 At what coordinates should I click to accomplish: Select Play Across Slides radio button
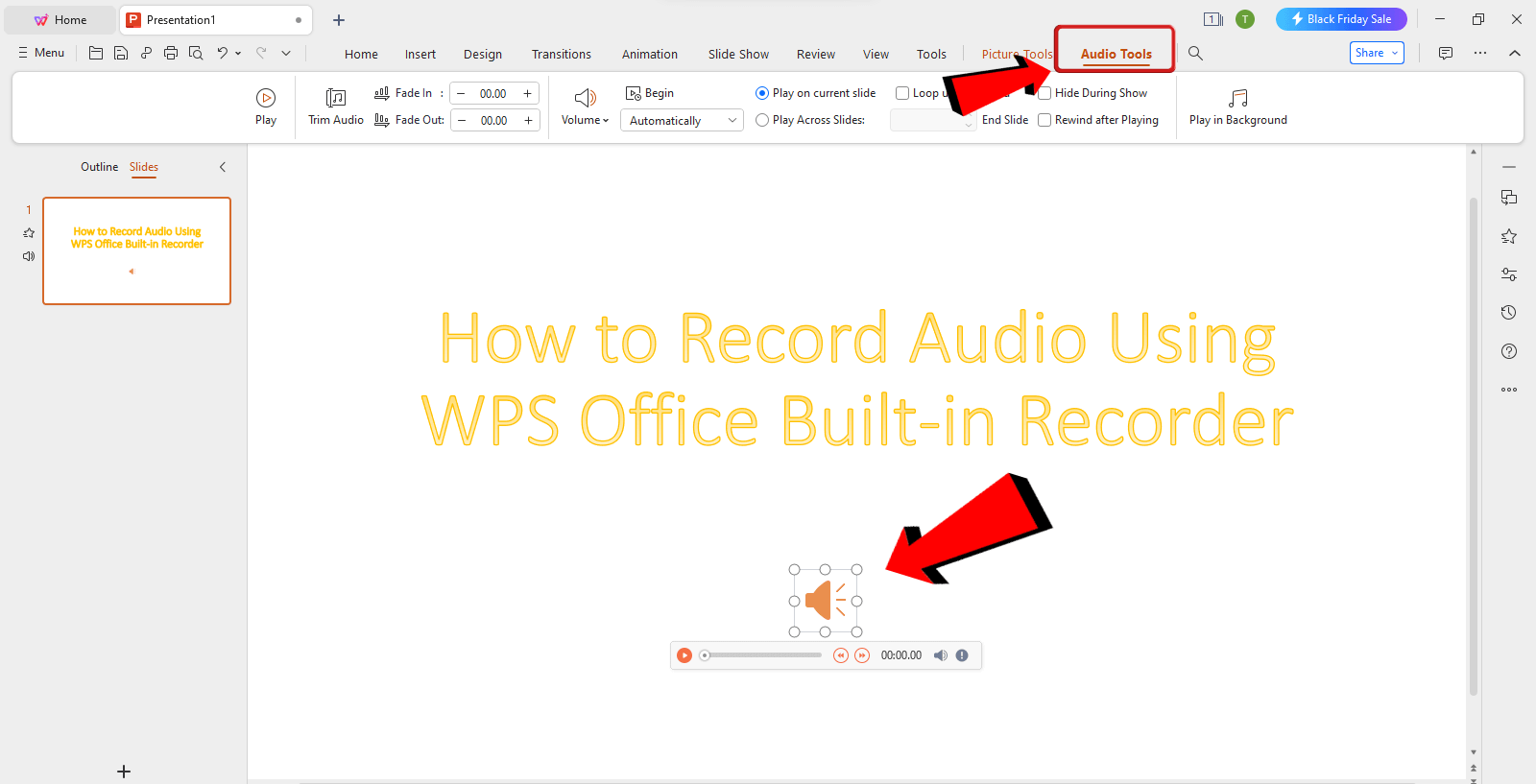tap(762, 120)
